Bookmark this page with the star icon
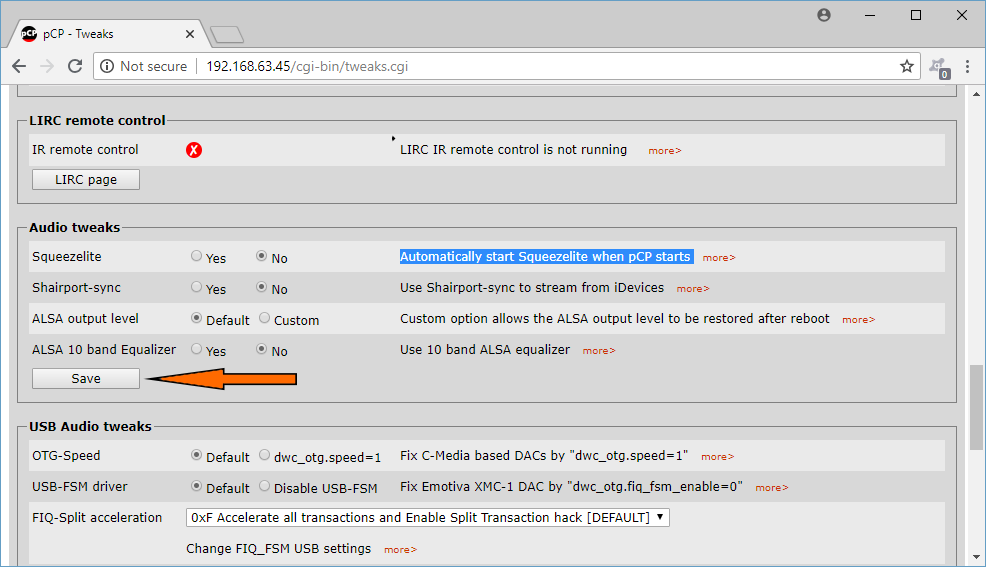Viewport: 986px width, 567px height. pyautogui.click(x=906, y=66)
